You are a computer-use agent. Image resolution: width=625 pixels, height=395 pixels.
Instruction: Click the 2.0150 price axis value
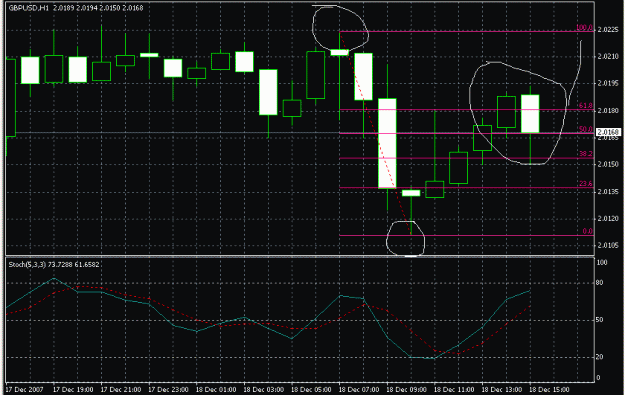pyautogui.click(x=608, y=164)
